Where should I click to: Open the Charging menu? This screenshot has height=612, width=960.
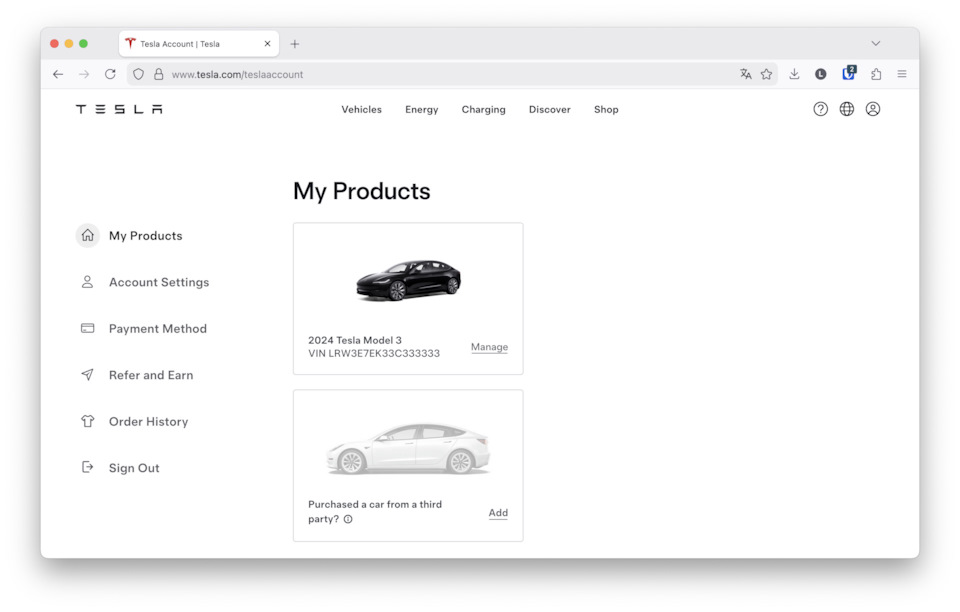tap(484, 110)
